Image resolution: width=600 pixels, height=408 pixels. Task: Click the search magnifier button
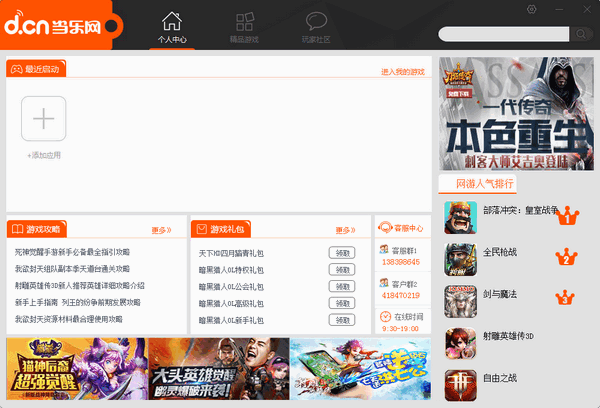pos(581,34)
